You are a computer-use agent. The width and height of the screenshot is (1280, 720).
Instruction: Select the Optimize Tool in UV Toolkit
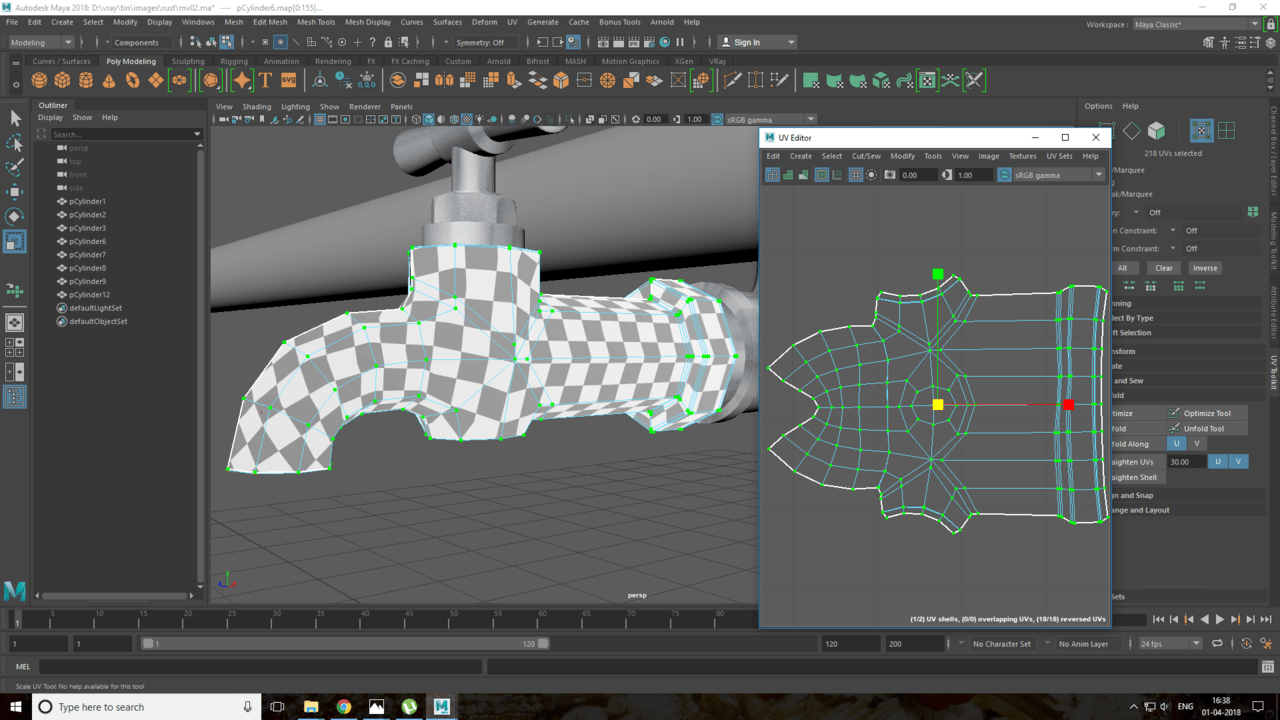pos(1207,413)
